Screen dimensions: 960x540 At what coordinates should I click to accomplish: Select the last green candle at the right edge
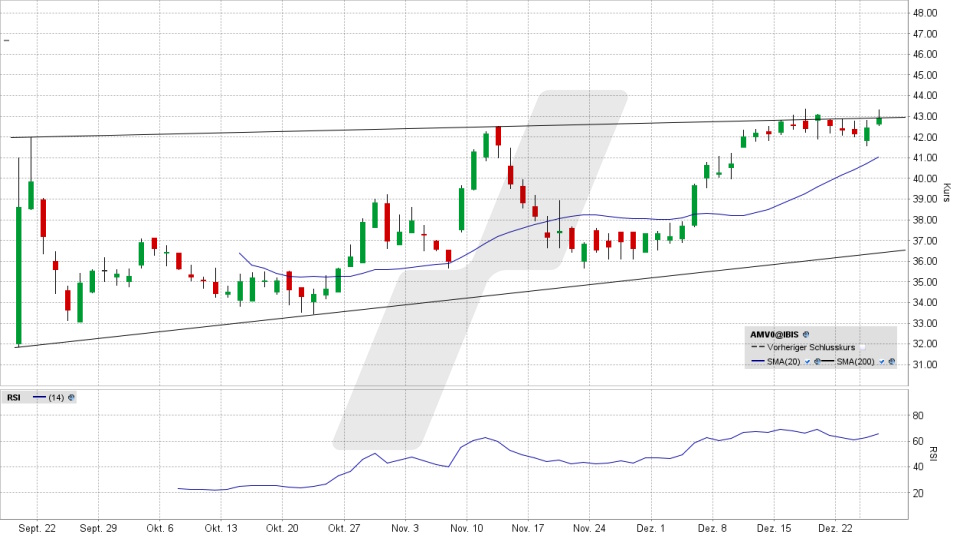(879, 121)
